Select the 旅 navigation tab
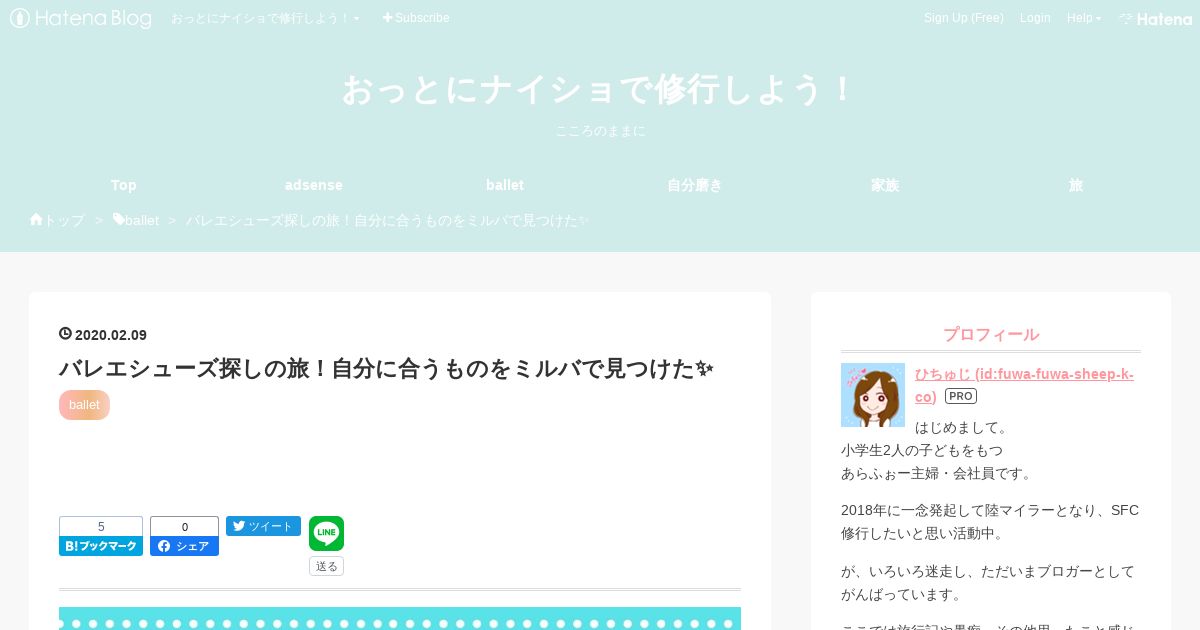This screenshot has width=1200, height=630. pos(1076,185)
